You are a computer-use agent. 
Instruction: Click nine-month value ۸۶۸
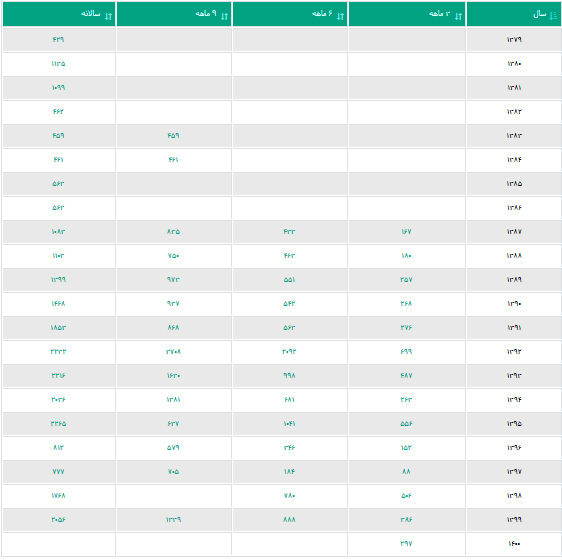point(173,328)
